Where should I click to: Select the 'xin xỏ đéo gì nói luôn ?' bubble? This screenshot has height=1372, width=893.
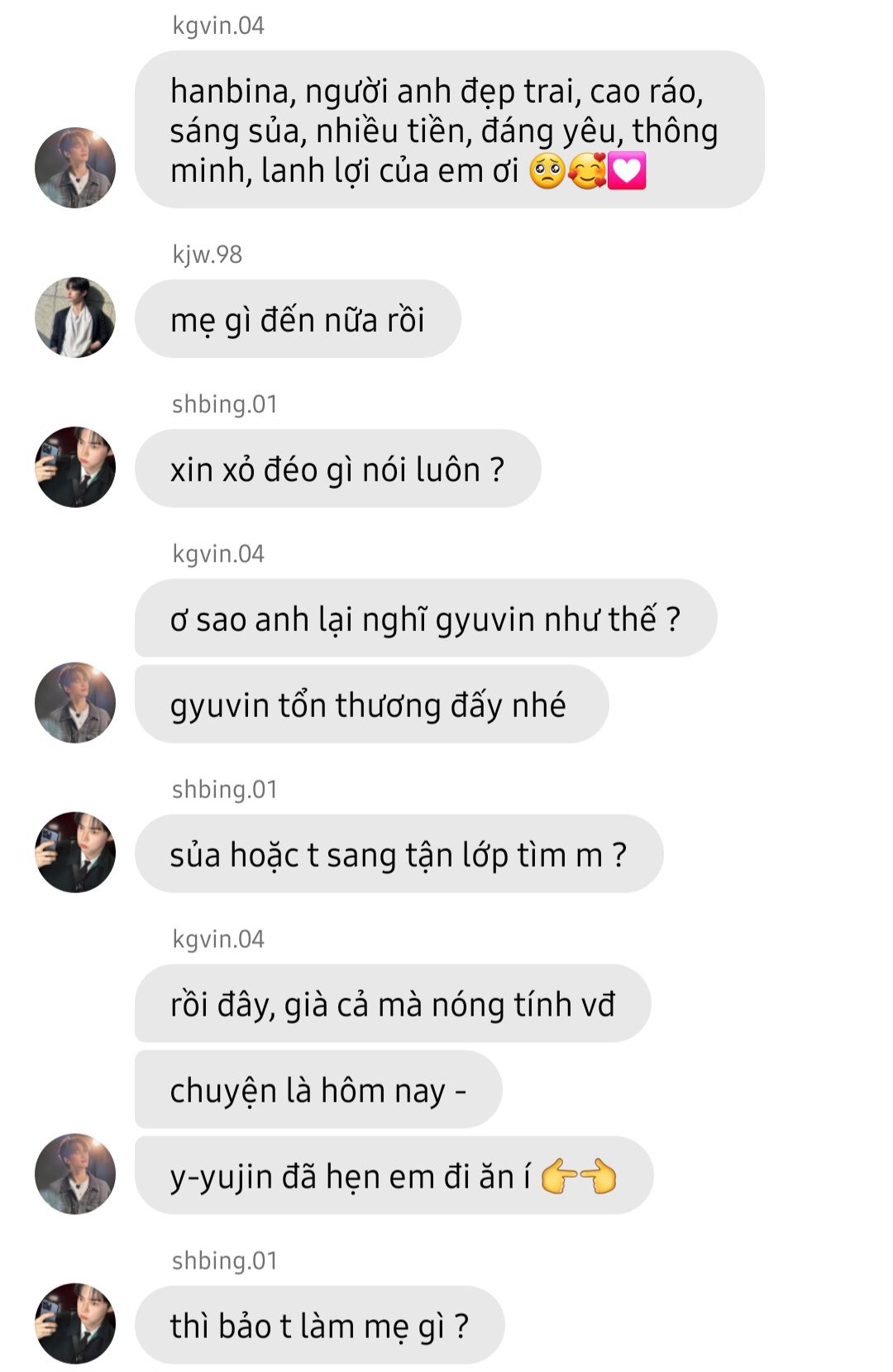[x=338, y=469]
